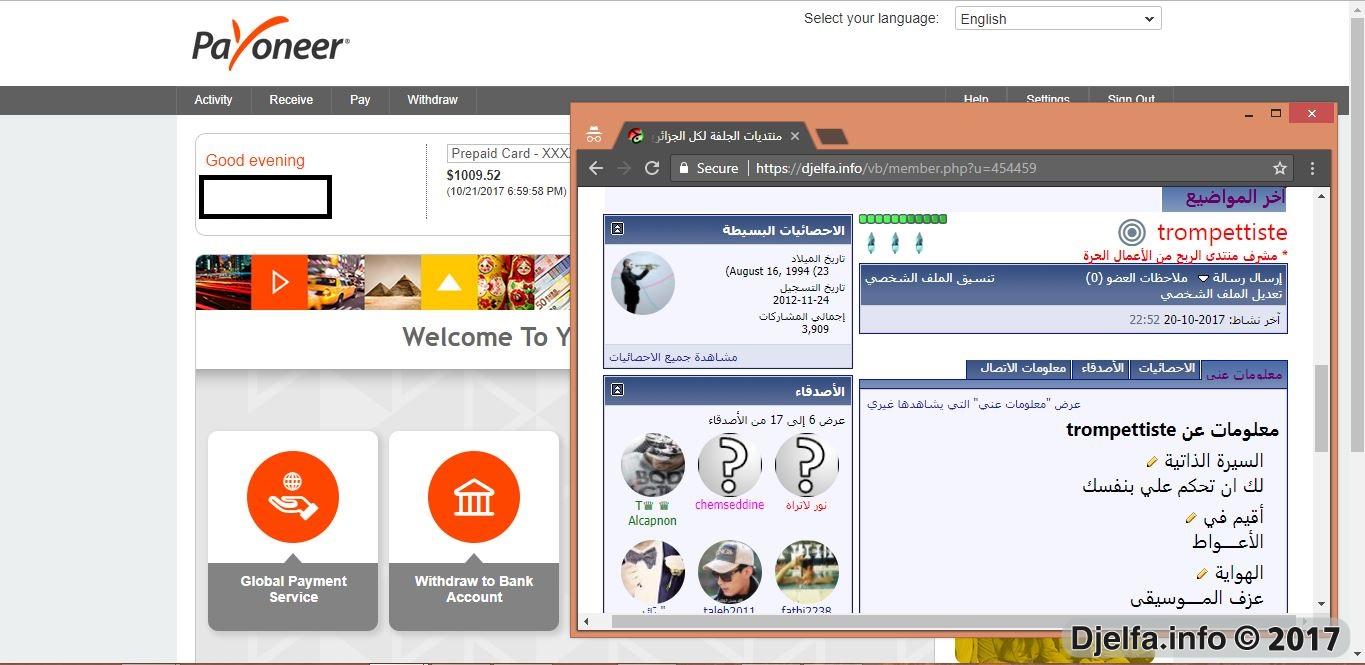Click the chemseddine username link
This screenshot has width=1365, height=665.
click(x=729, y=505)
